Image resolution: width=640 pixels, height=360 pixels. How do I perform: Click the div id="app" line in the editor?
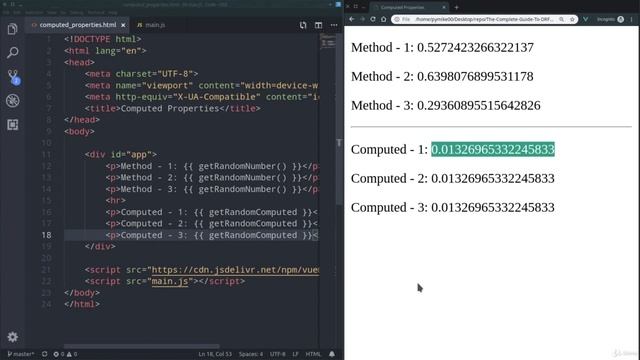pos(121,155)
